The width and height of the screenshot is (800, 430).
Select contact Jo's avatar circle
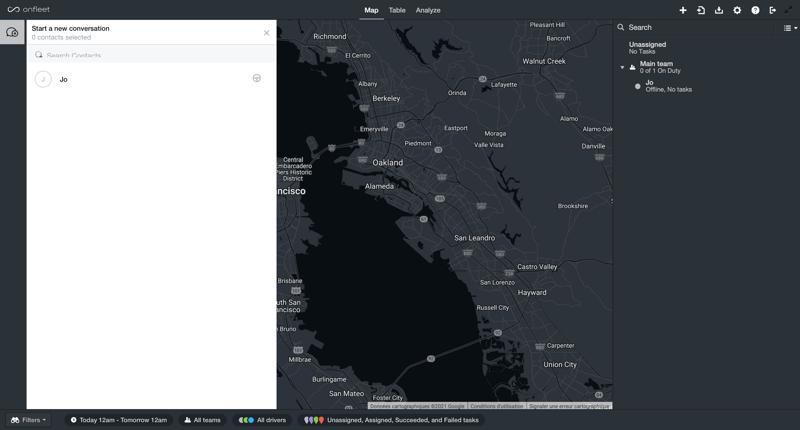(43, 79)
